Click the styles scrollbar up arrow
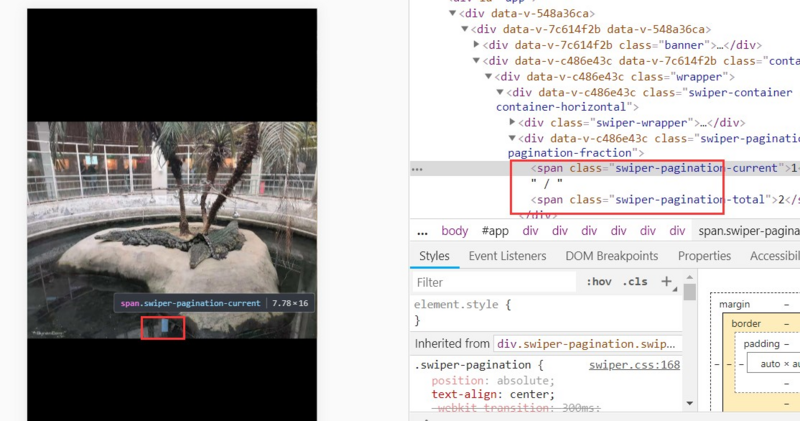800x421 pixels. 690,277
